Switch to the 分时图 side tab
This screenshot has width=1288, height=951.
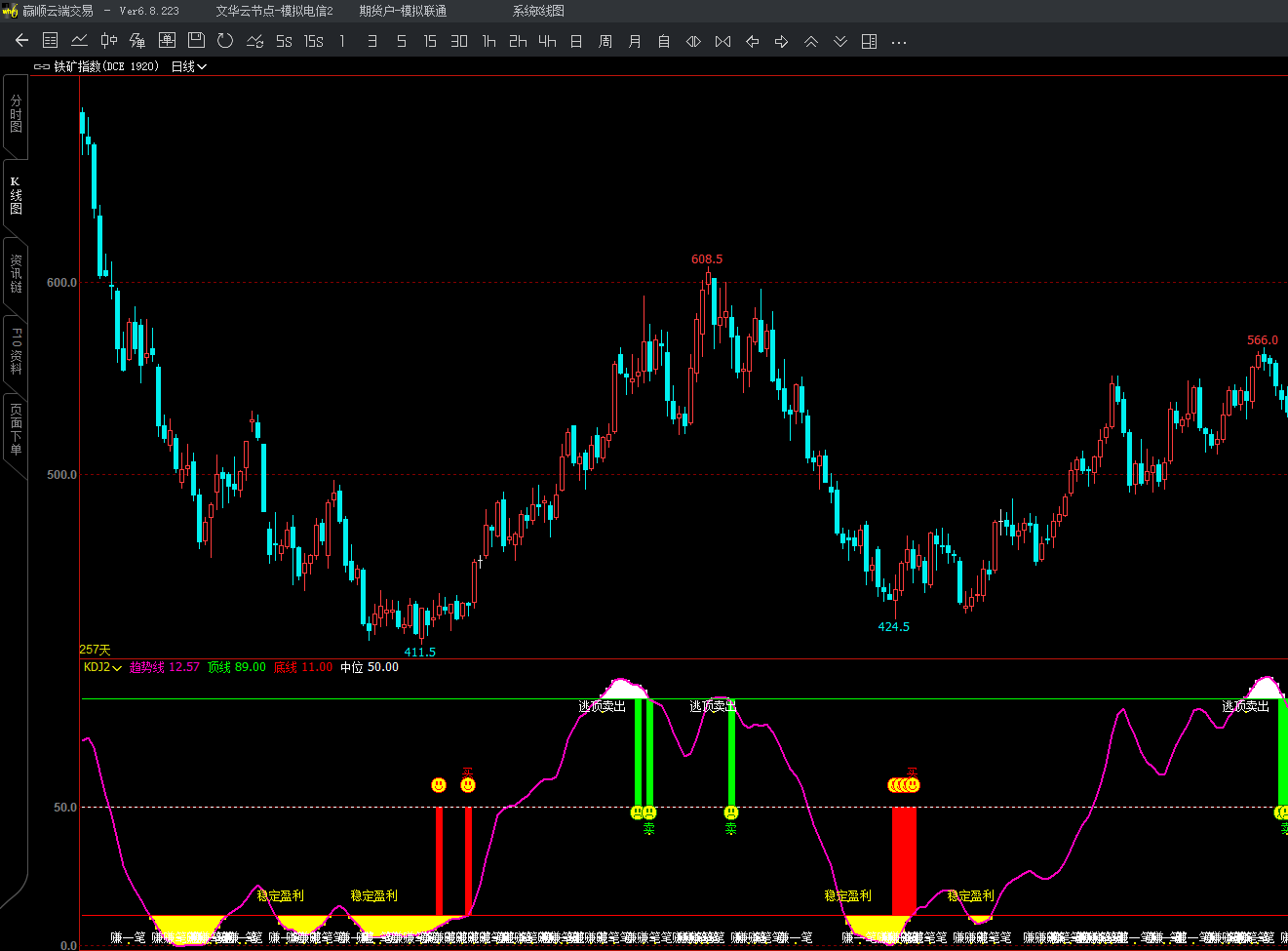pos(16,114)
